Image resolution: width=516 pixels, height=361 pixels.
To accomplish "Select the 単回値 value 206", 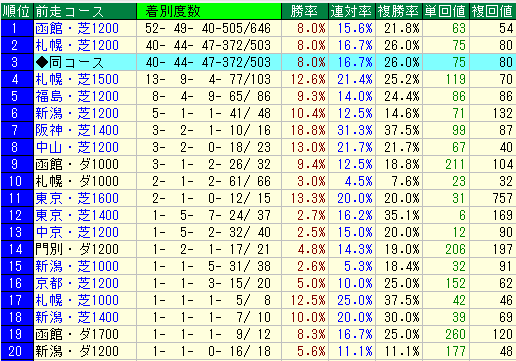I will coord(455,249).
